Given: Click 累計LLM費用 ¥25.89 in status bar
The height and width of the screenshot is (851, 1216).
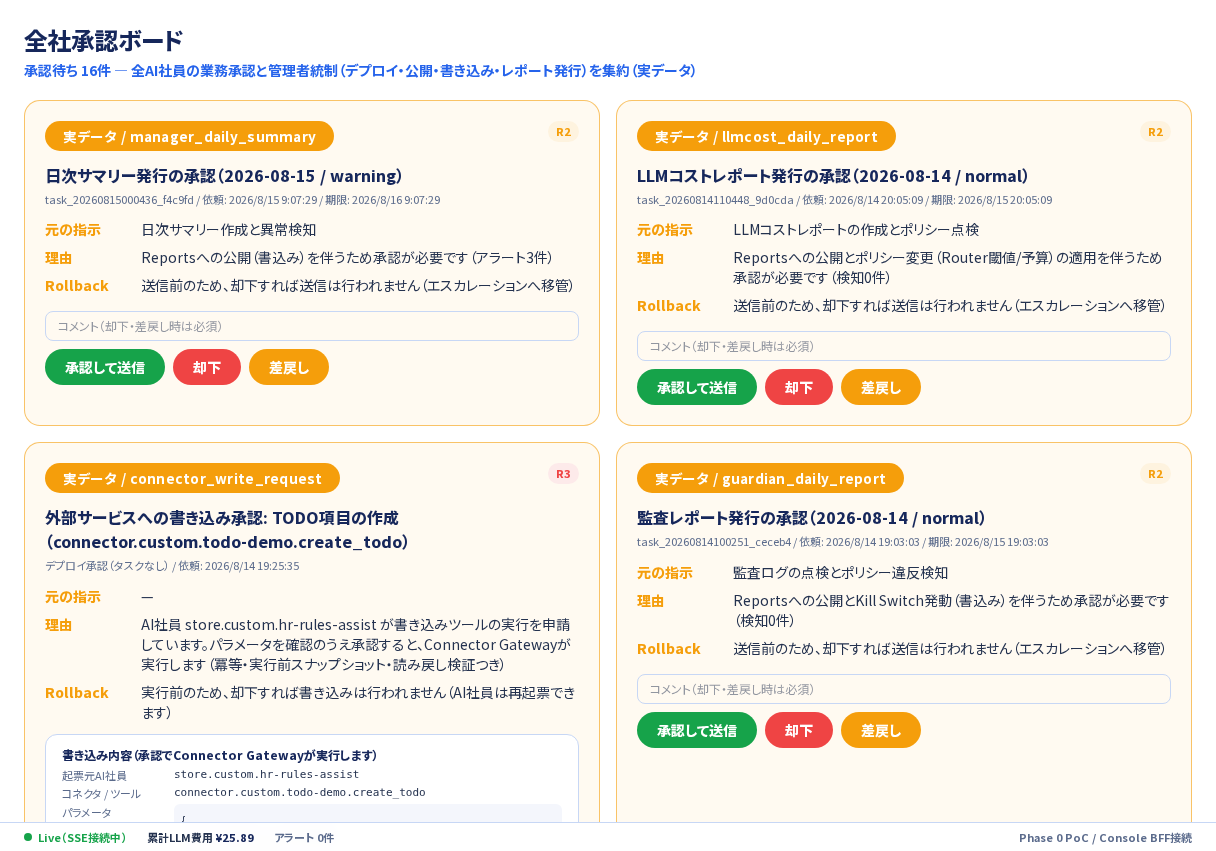Looking at the screenshot, I should [201, 838].
